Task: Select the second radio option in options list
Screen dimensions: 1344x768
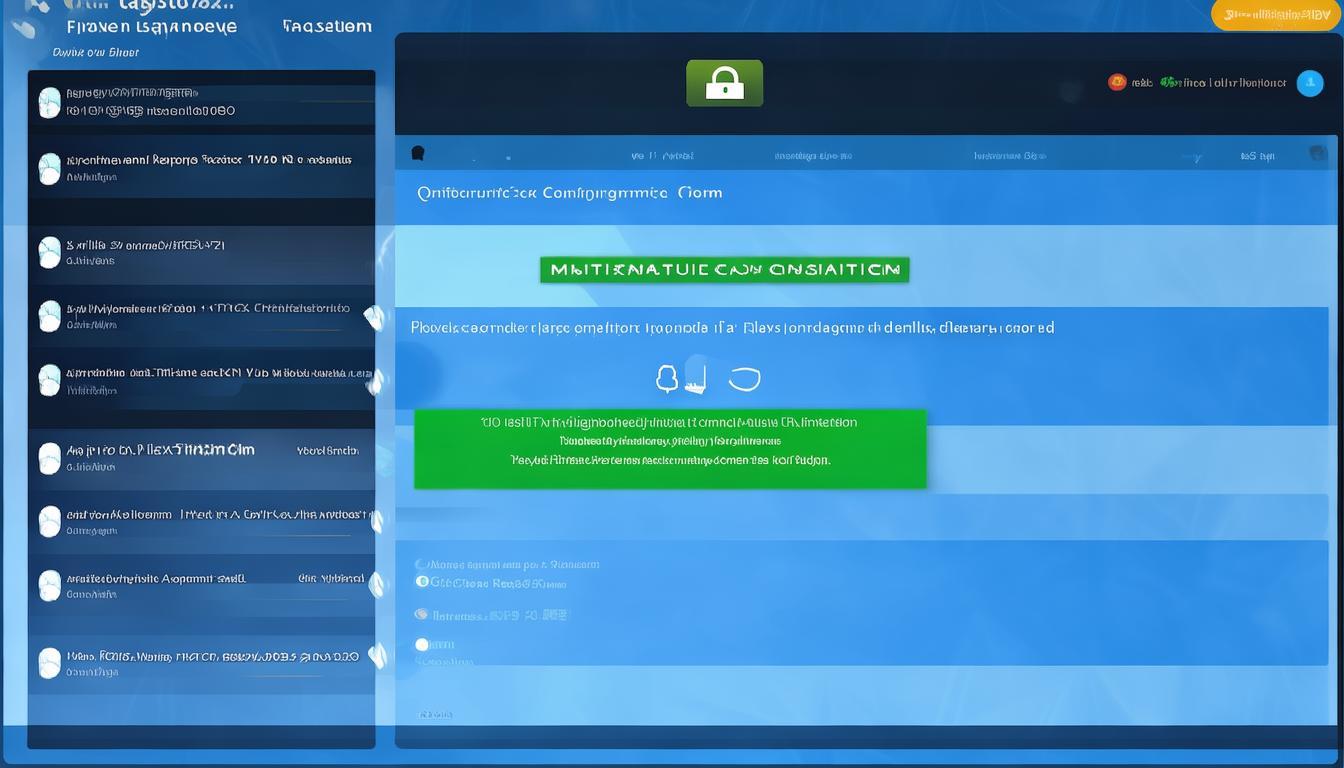Action: (422, 582)
